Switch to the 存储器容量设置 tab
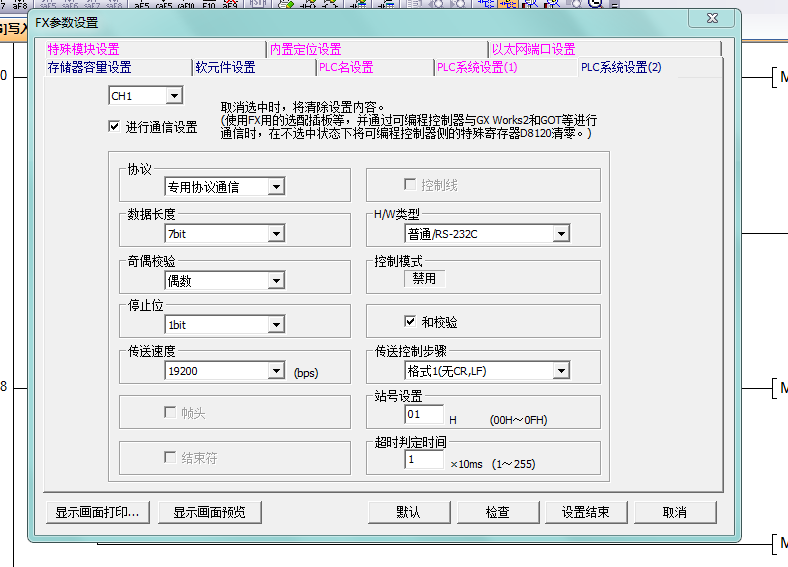The height and width of the screenshot is (567, 788). coord(89,68)
